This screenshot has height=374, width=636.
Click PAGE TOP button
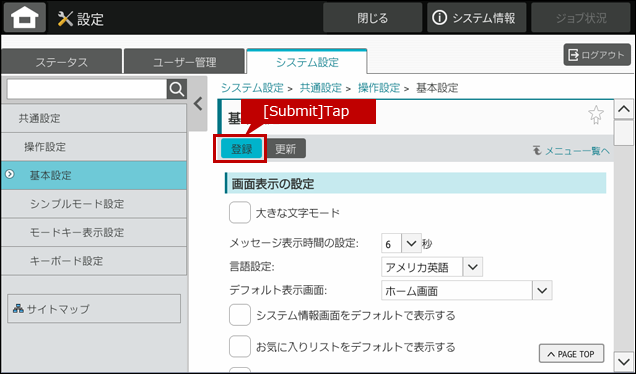coord(572,354)
